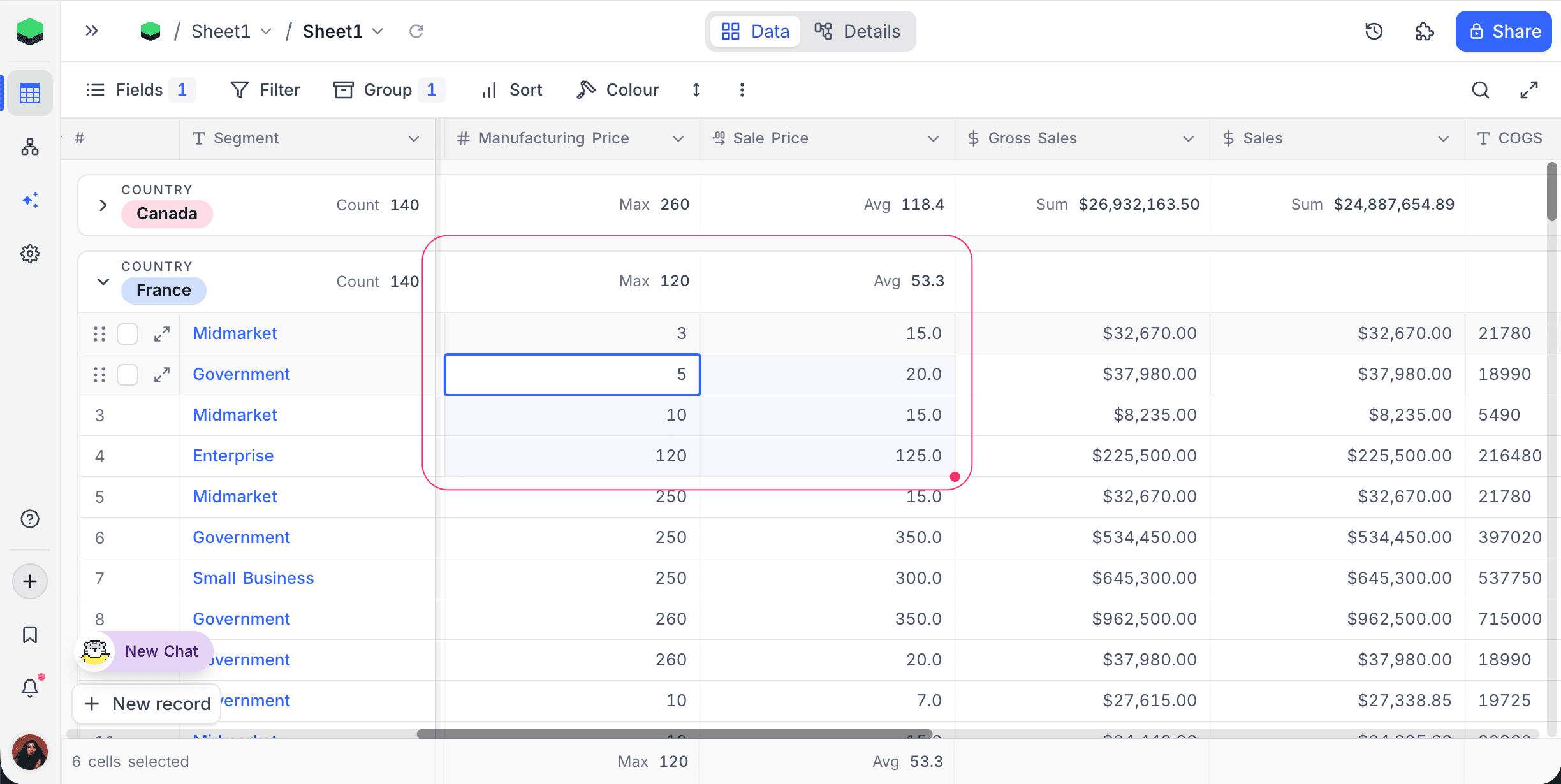
Task: Click the vertical scrollbar thumb
Action: tap(1552, 191)
